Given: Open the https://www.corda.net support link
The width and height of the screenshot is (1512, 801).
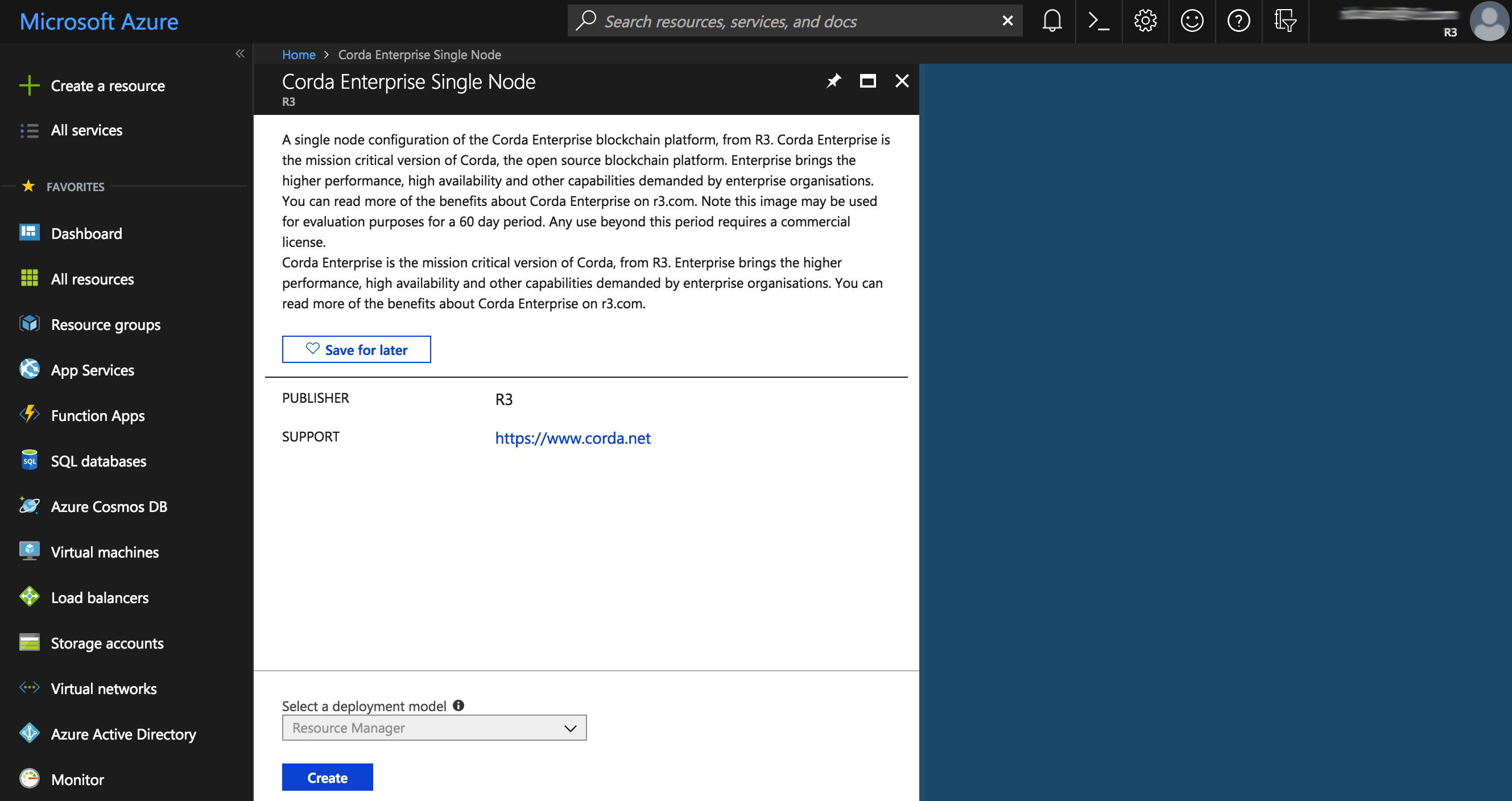Looking at the screenshot, I should coord(573,438).
